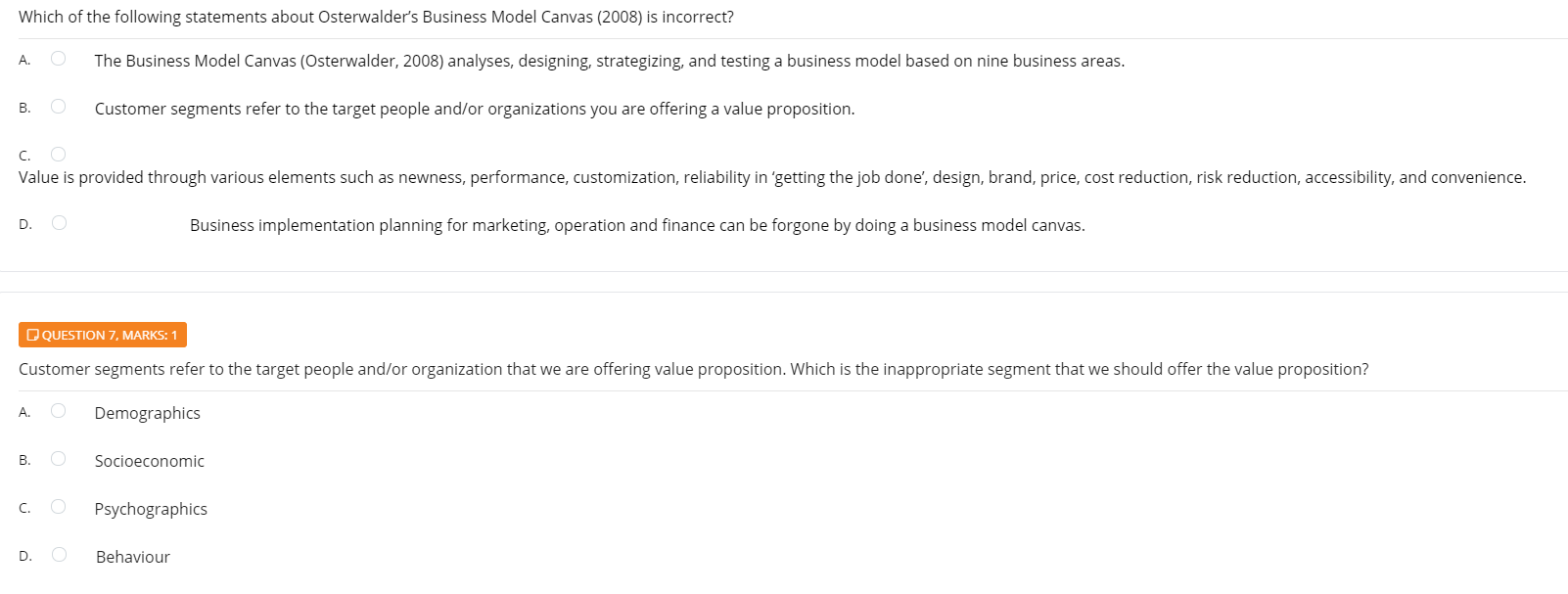Select the Psychographics radio button
Viewport: 1568px width, 594px height.
(x=59, y=506)
